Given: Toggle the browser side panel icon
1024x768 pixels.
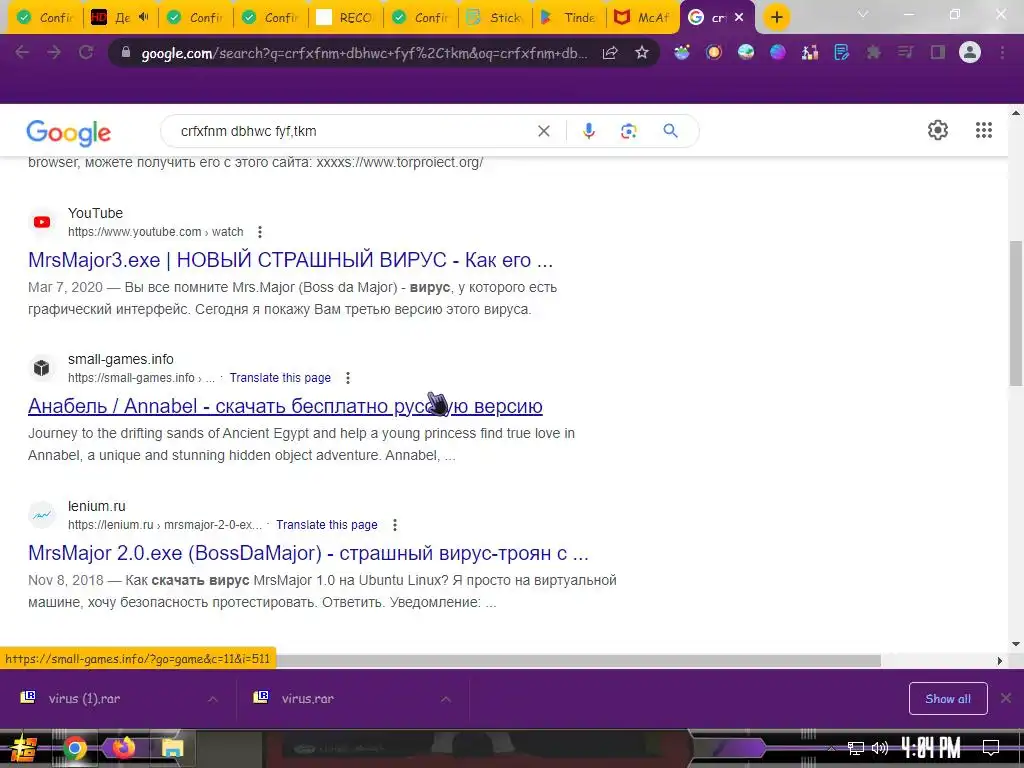Looking at the screenshot, I should click(938, 52).
